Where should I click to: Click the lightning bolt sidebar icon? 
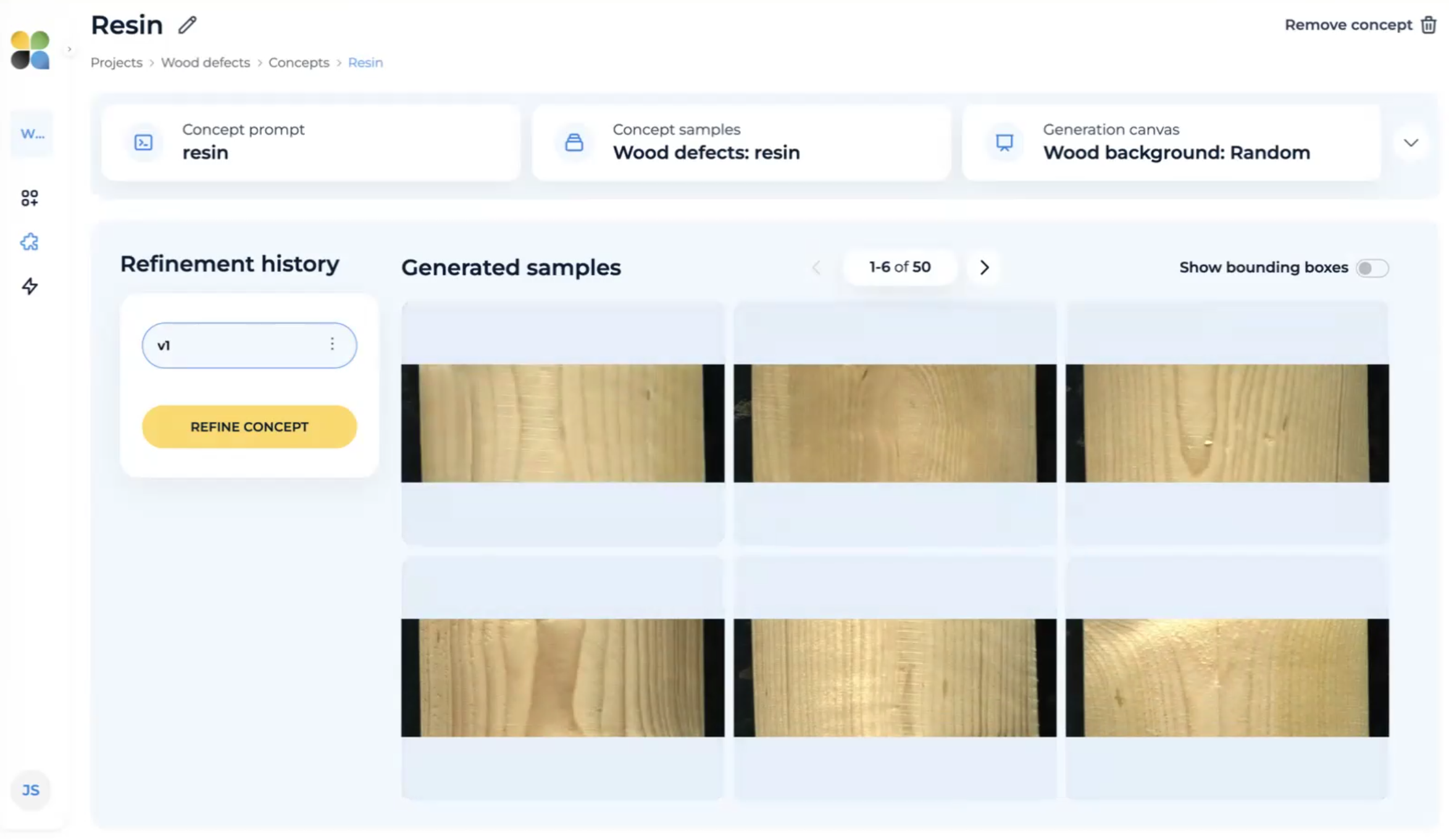[x=30, y=286]
